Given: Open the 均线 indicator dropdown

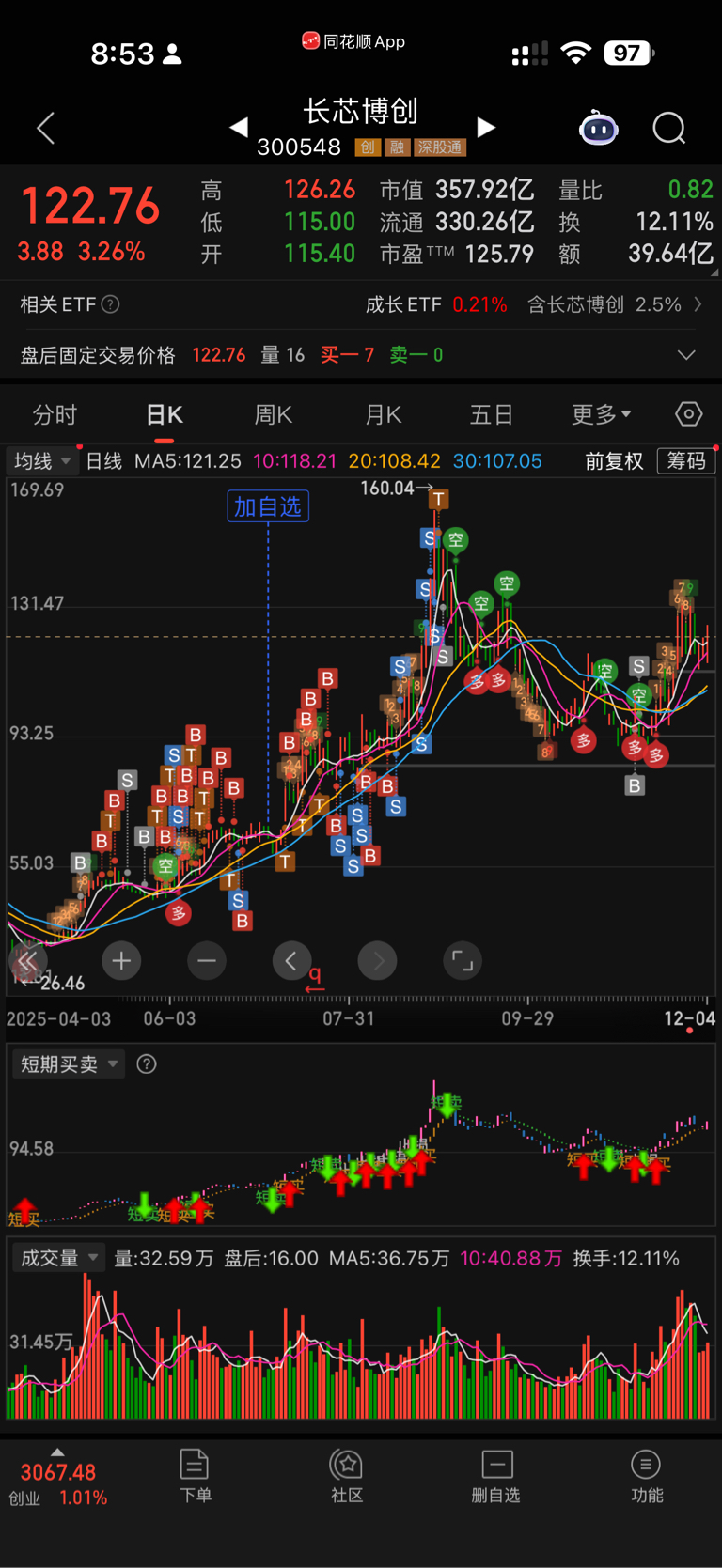Looking at the screenshot, I should pos(40,460).
